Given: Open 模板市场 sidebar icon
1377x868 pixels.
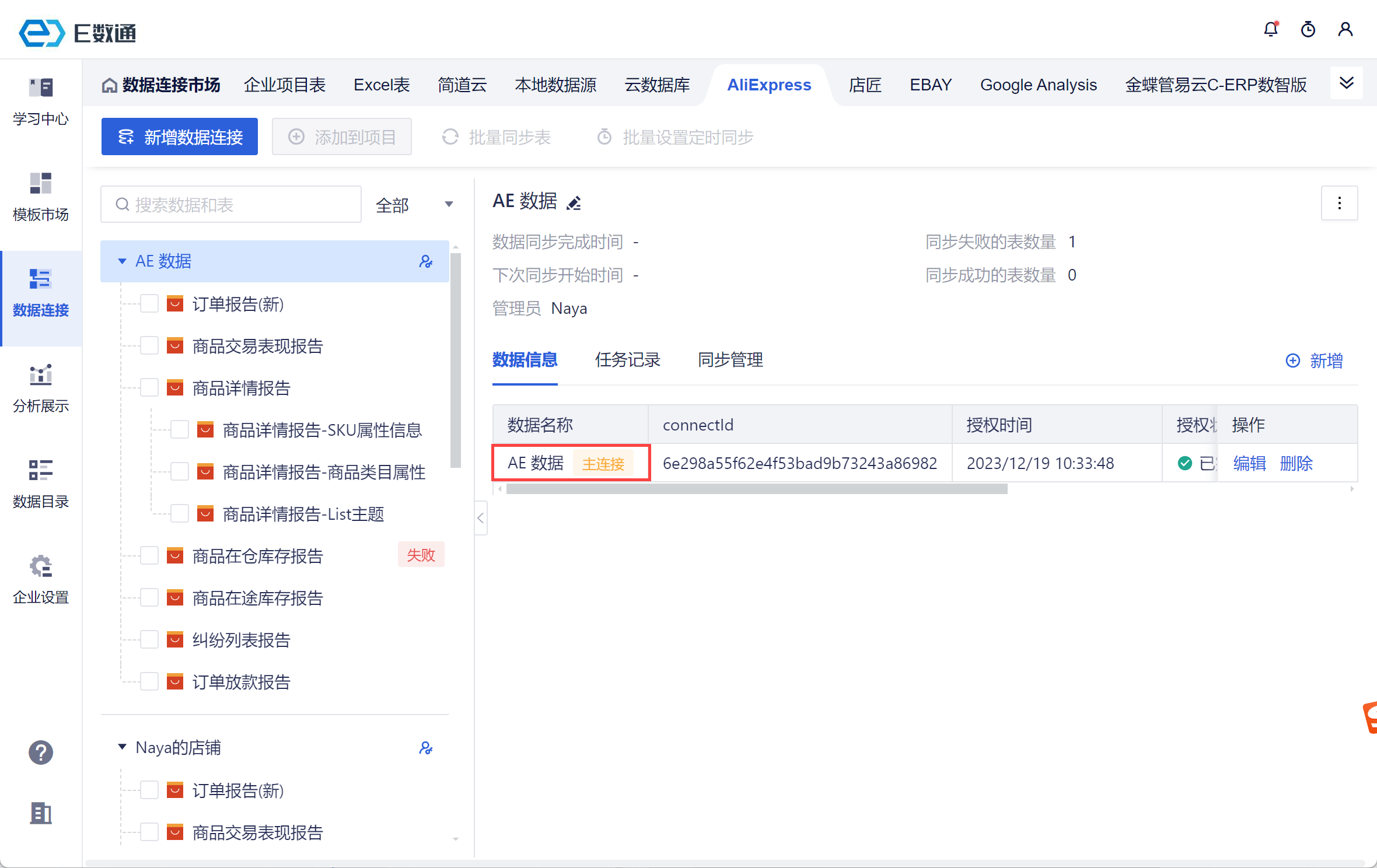Looking at the screenshot, I should click(x=40, y=197).
